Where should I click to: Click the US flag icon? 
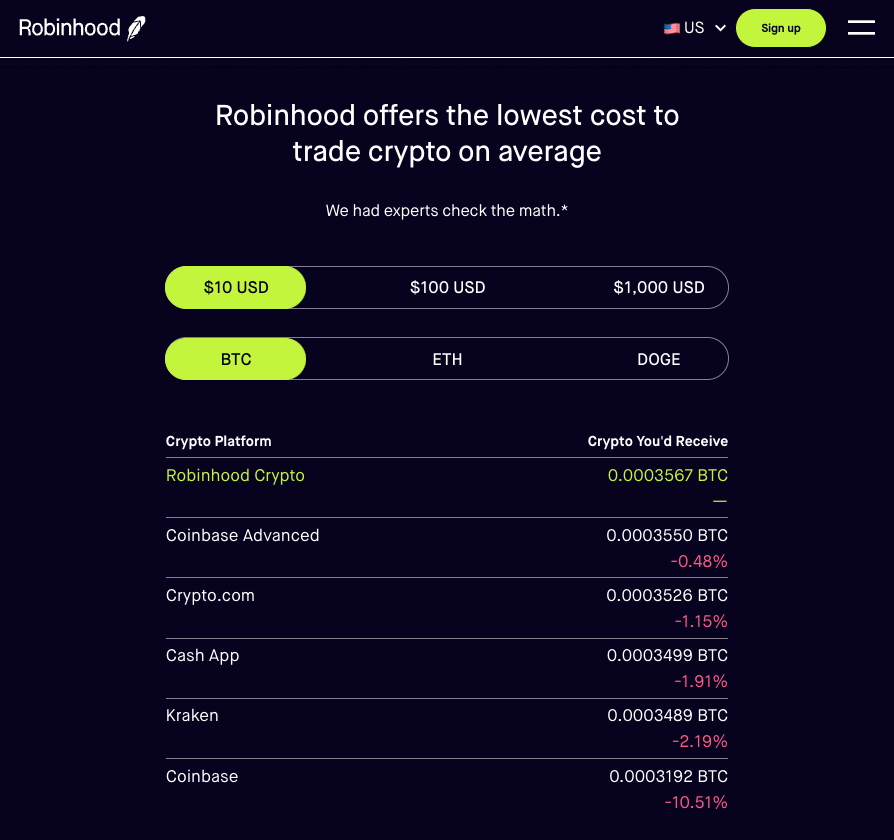[x=672, y=28]
